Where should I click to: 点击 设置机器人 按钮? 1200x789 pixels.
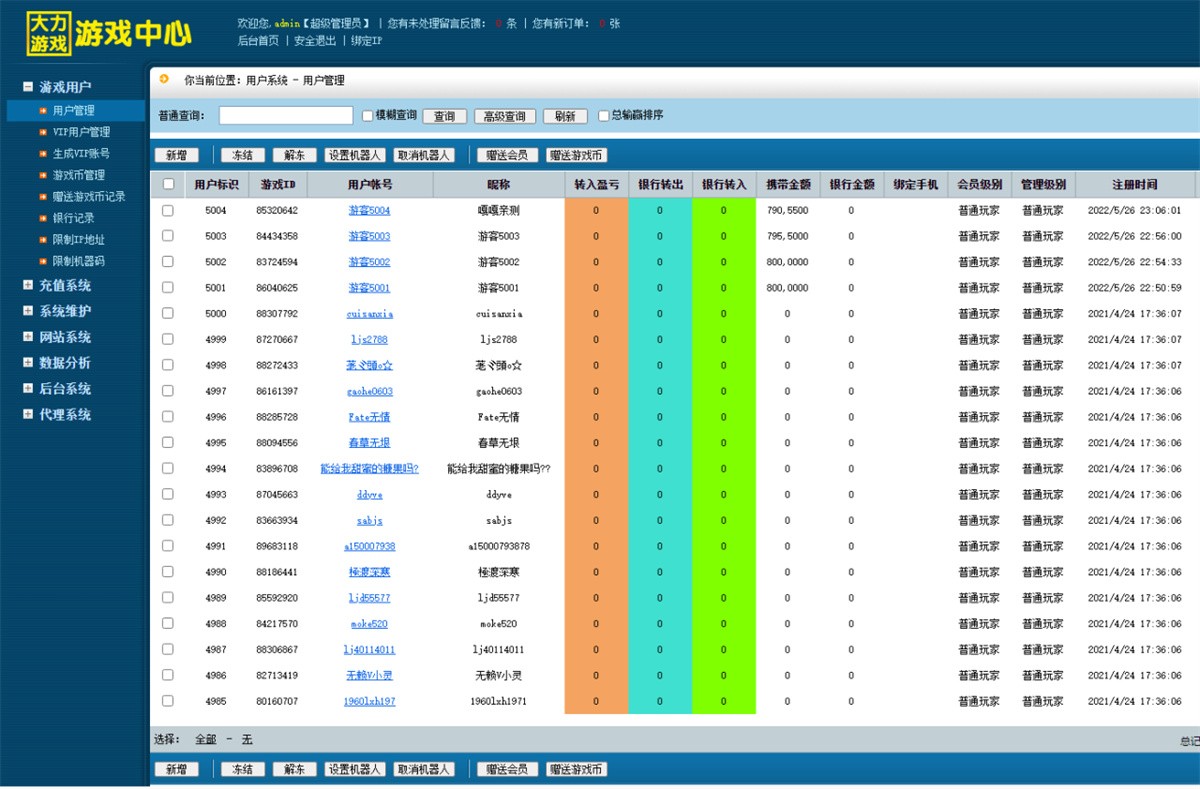coord(356,154)
